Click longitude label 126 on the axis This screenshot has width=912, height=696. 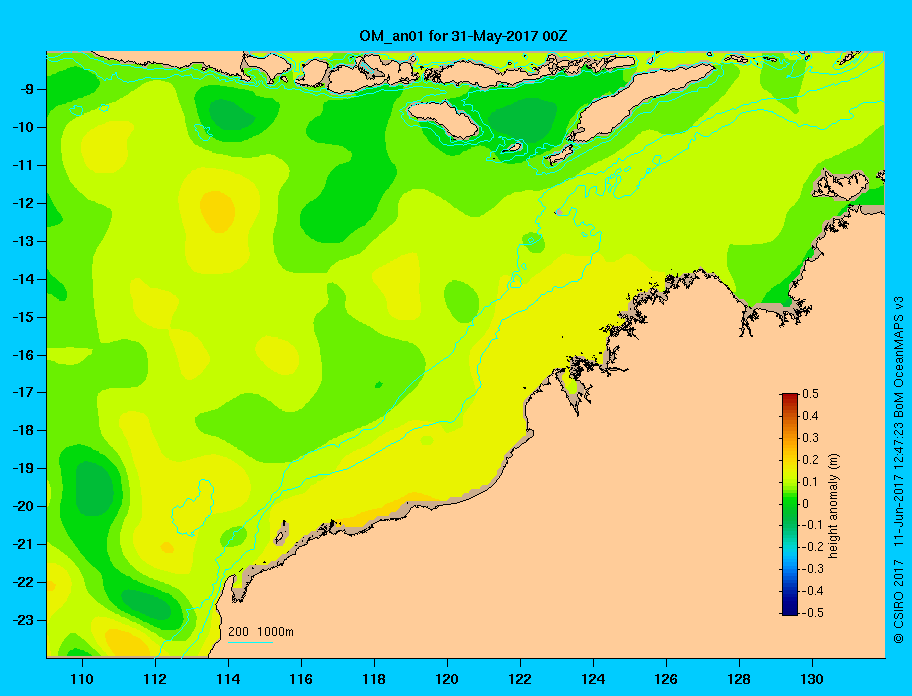[666, 679]
